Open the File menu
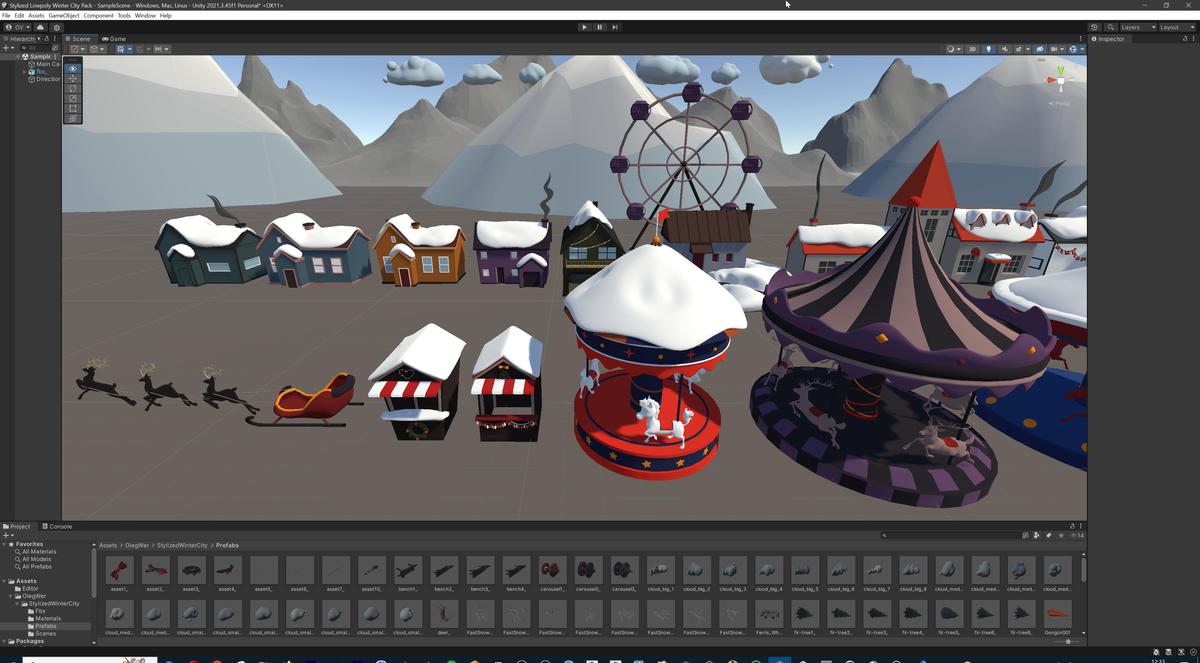Viewport: 1200px width, 663px height. [x=6, y=16]
